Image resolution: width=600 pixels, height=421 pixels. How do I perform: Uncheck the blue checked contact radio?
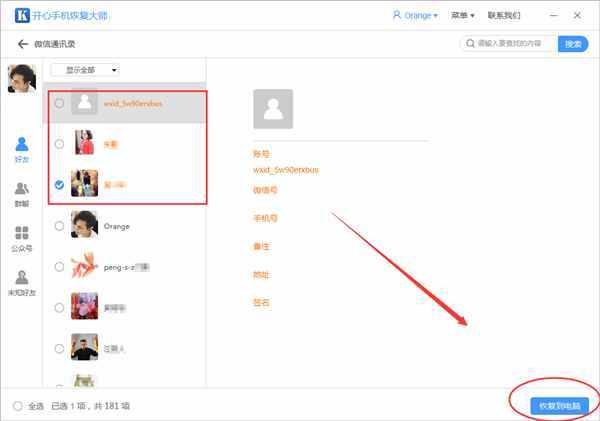(x=59, y=185)
